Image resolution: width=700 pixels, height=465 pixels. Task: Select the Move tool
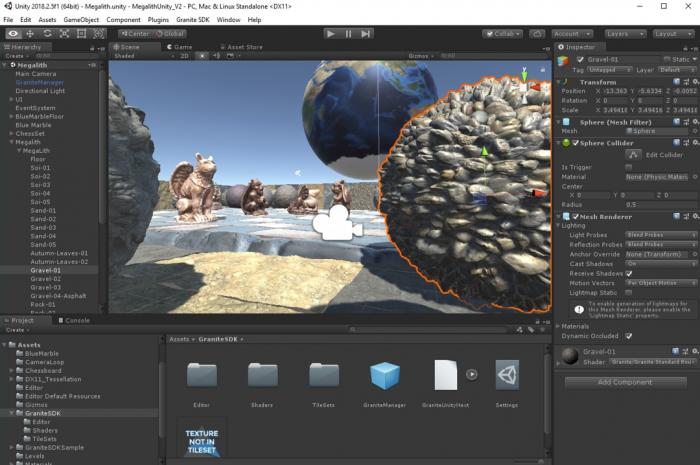click(30, 33)
